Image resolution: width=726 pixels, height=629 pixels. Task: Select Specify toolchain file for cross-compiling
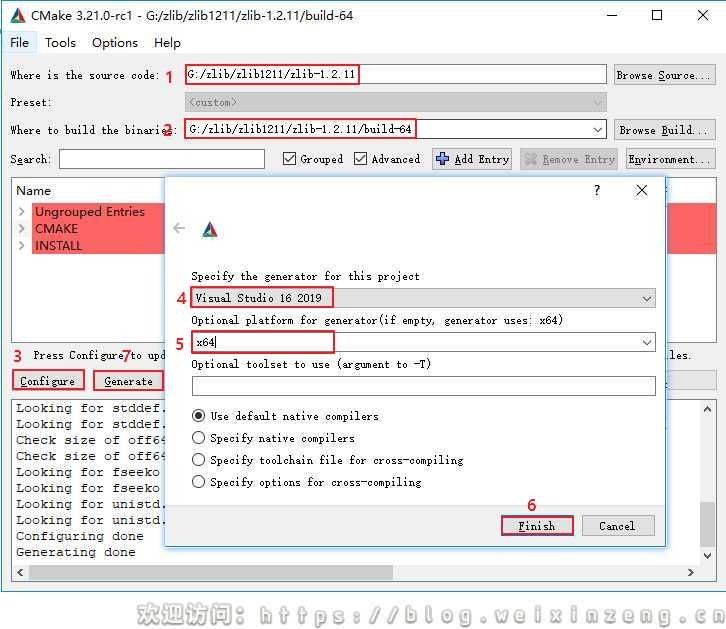click(x=198, y=459)
